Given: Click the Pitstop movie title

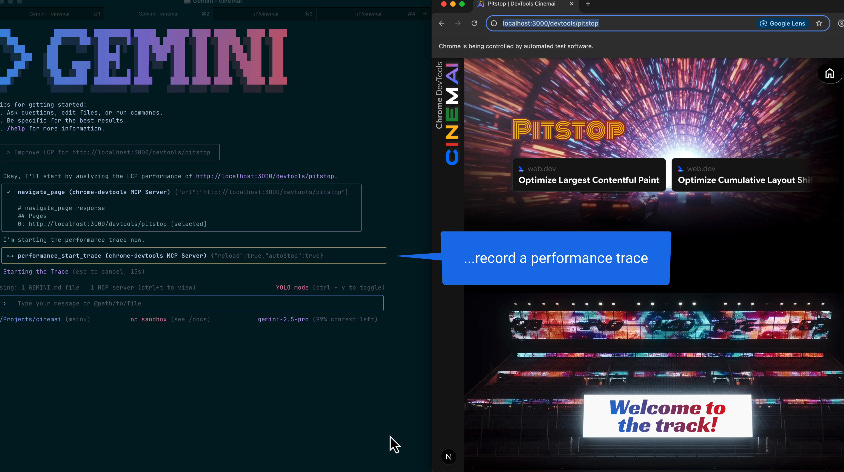Looking at the screenshot, I should [x=568, y=130].
